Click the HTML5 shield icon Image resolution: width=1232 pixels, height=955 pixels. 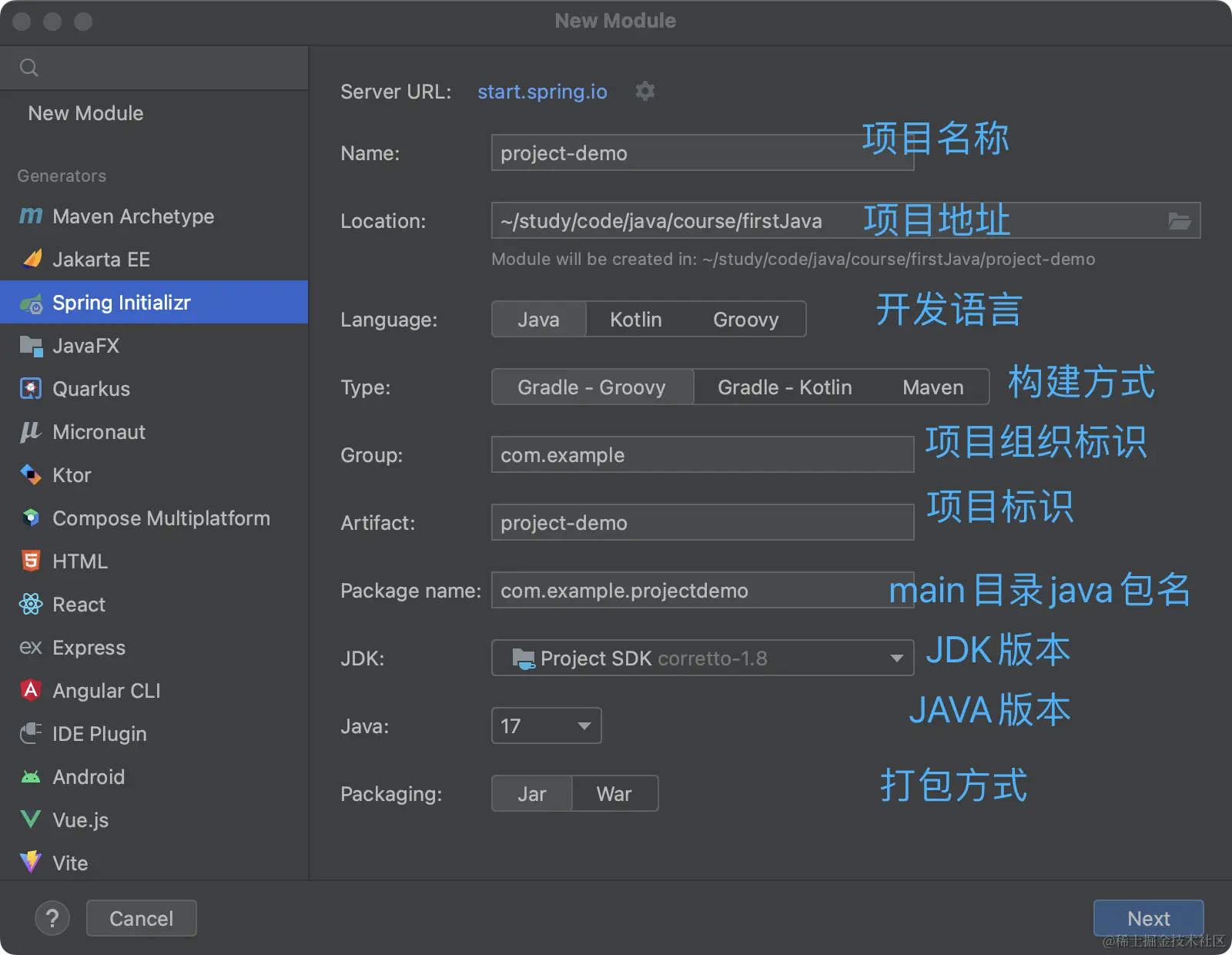tap(31, 561)
